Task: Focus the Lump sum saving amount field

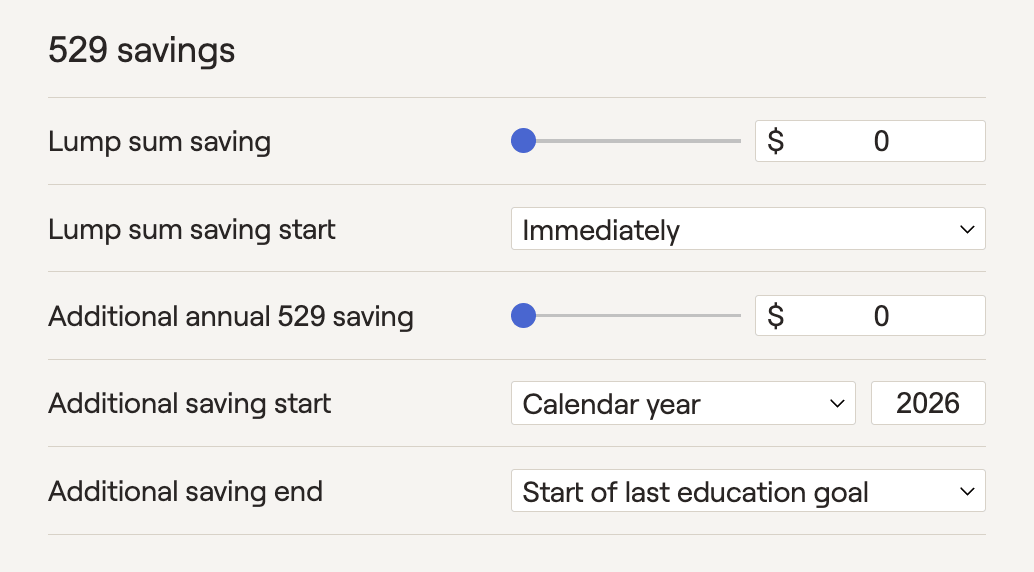Action: click(x=880, y=141)
